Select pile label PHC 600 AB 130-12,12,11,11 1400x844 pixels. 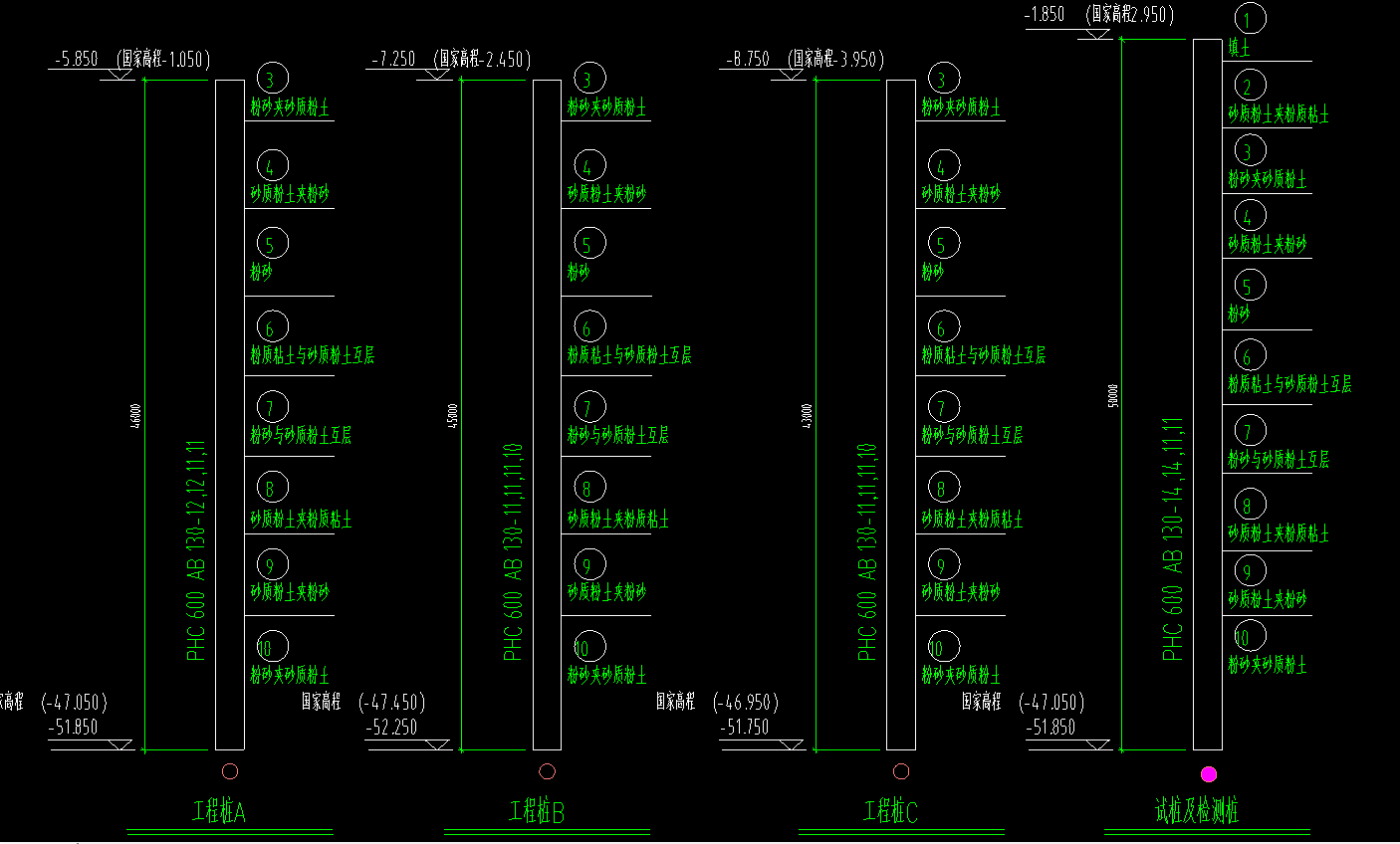195,550
